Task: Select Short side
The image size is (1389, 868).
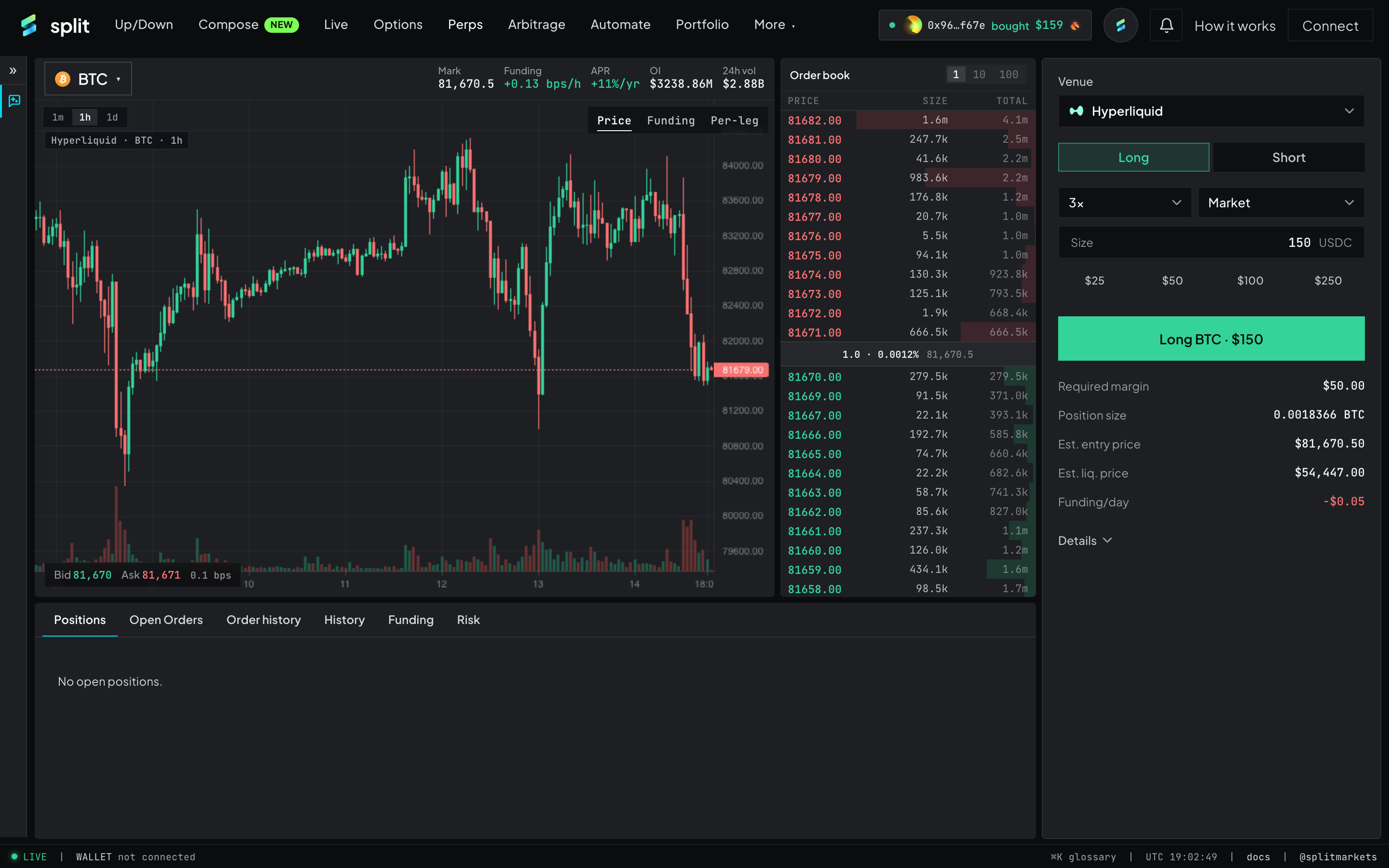Action: (x=1289, y=157)
